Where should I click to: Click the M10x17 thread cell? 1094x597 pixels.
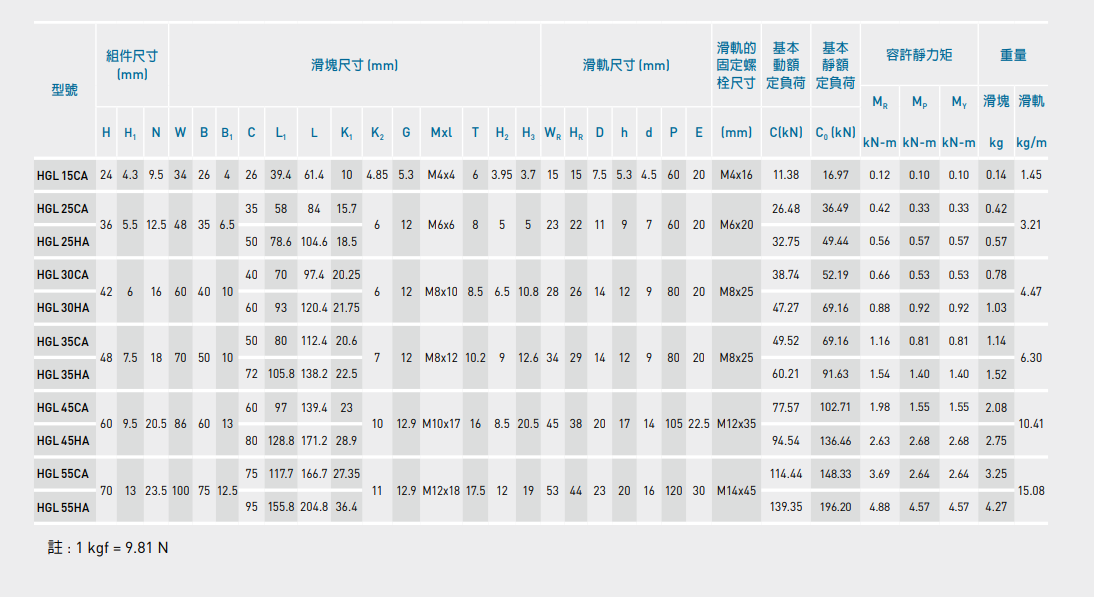click(441, 423)
